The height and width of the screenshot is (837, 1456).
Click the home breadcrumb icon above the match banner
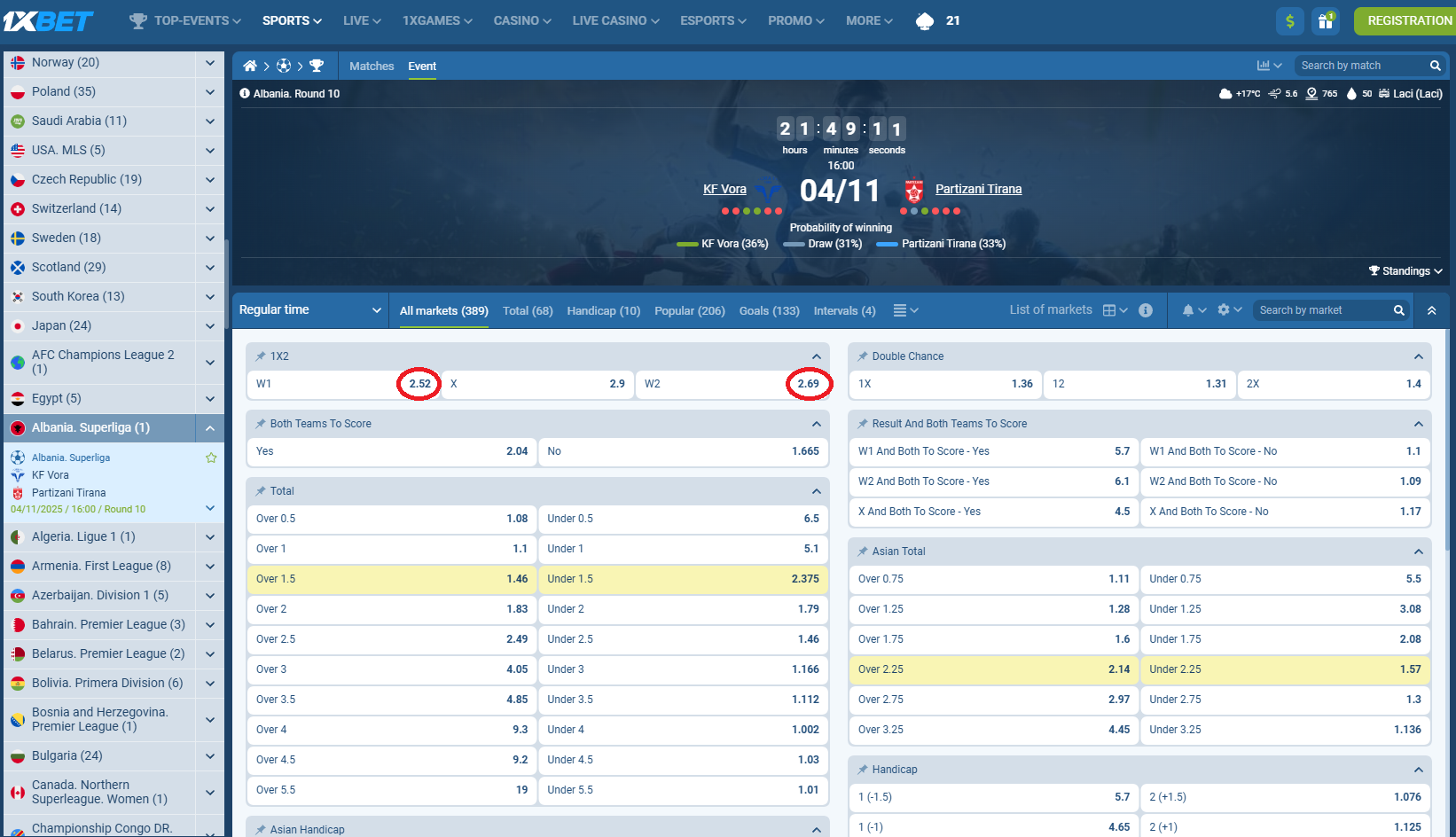[249, 65]
